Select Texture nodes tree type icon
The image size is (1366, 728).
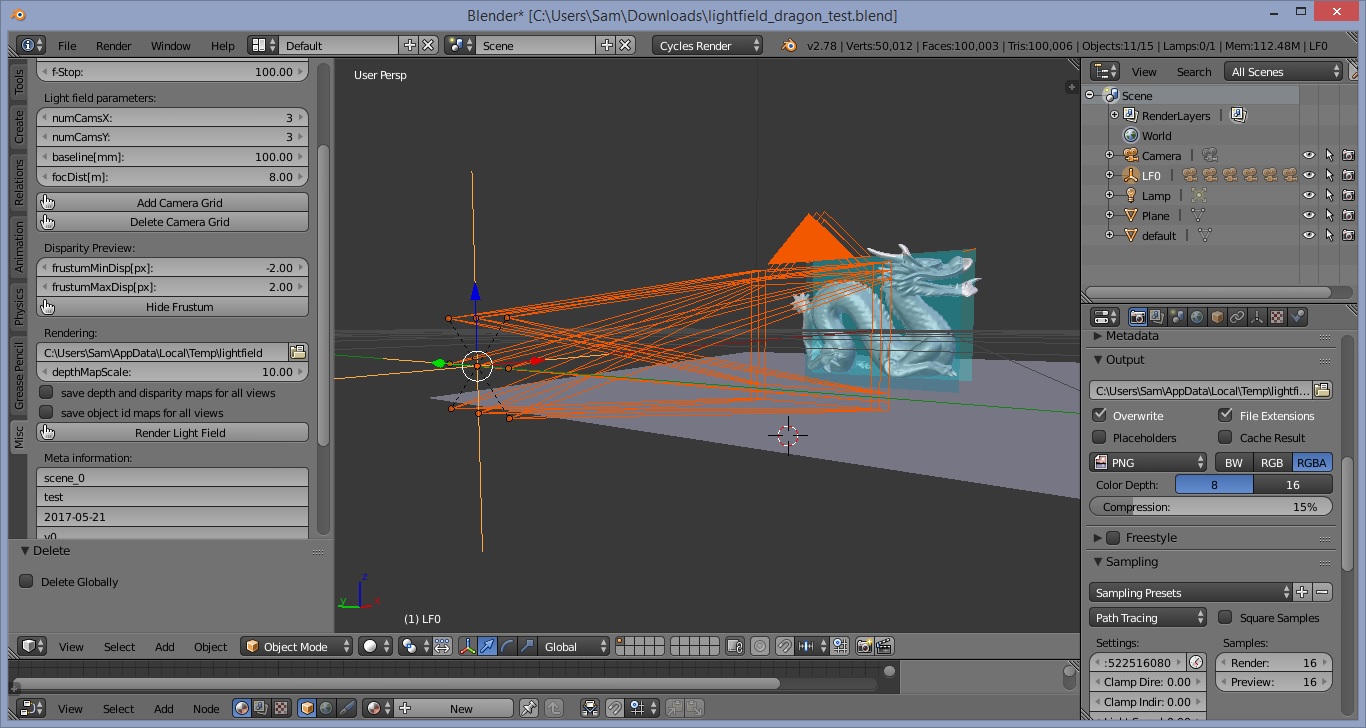[280, 708]
